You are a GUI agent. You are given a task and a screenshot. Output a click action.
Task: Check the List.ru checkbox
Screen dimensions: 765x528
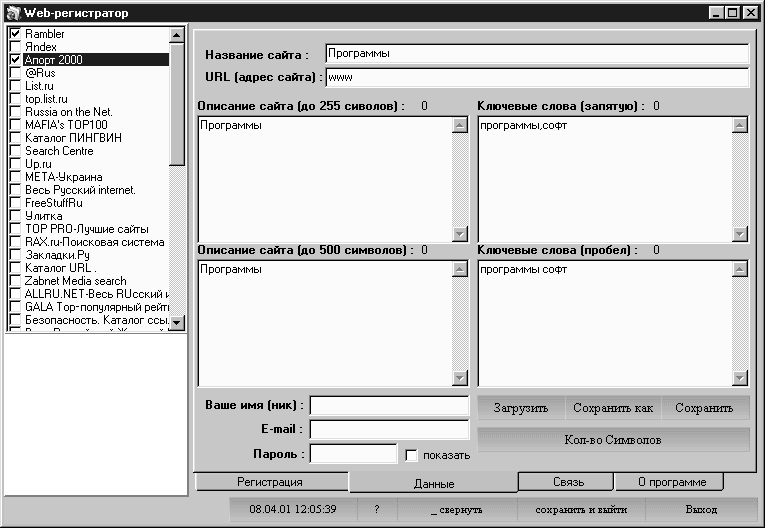point(15,86)
